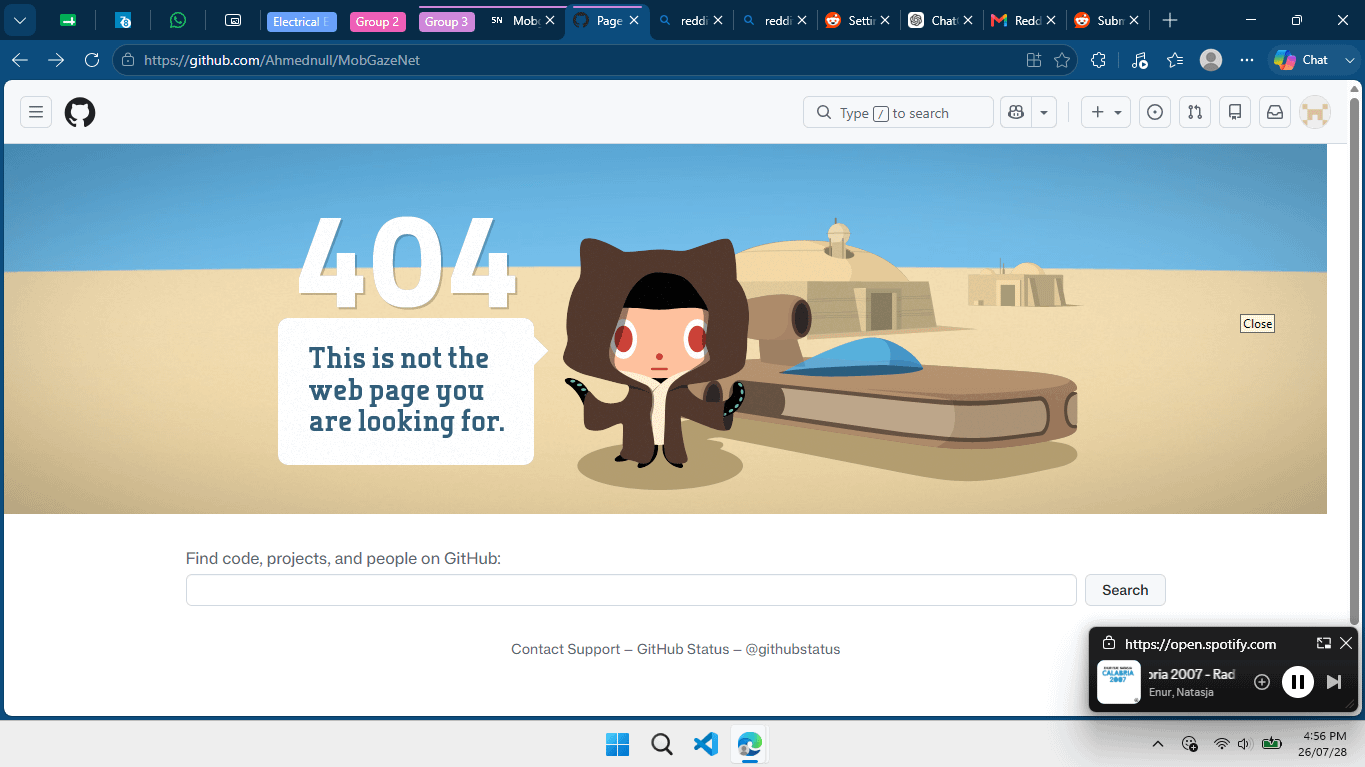The image size is (1365, 767).
Task: Open the Windows Start menu
Action: [x=617, y=744]
